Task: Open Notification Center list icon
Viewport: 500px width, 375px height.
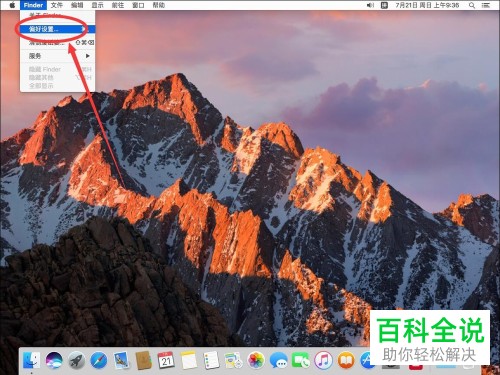Action: pos(486,5)
